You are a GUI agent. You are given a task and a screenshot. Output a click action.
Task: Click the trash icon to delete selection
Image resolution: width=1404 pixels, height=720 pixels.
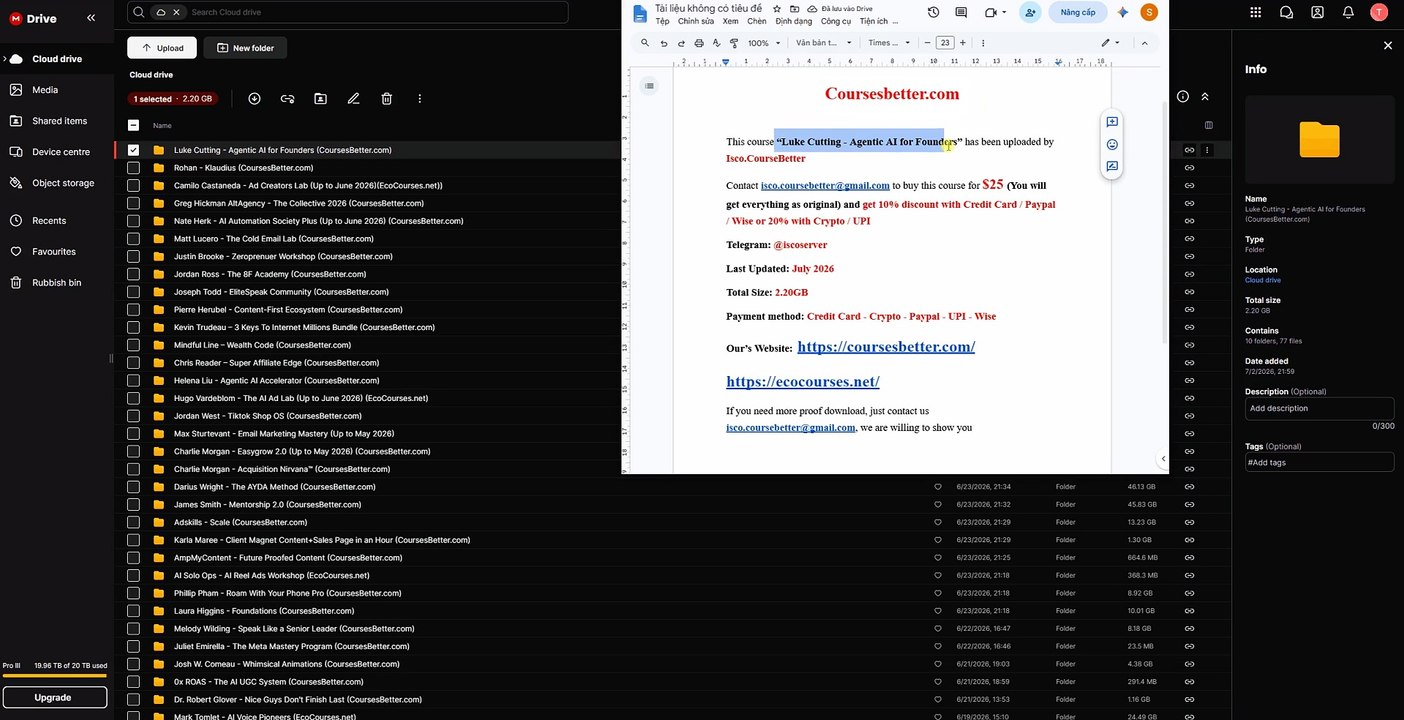click(x=386, y=98)
